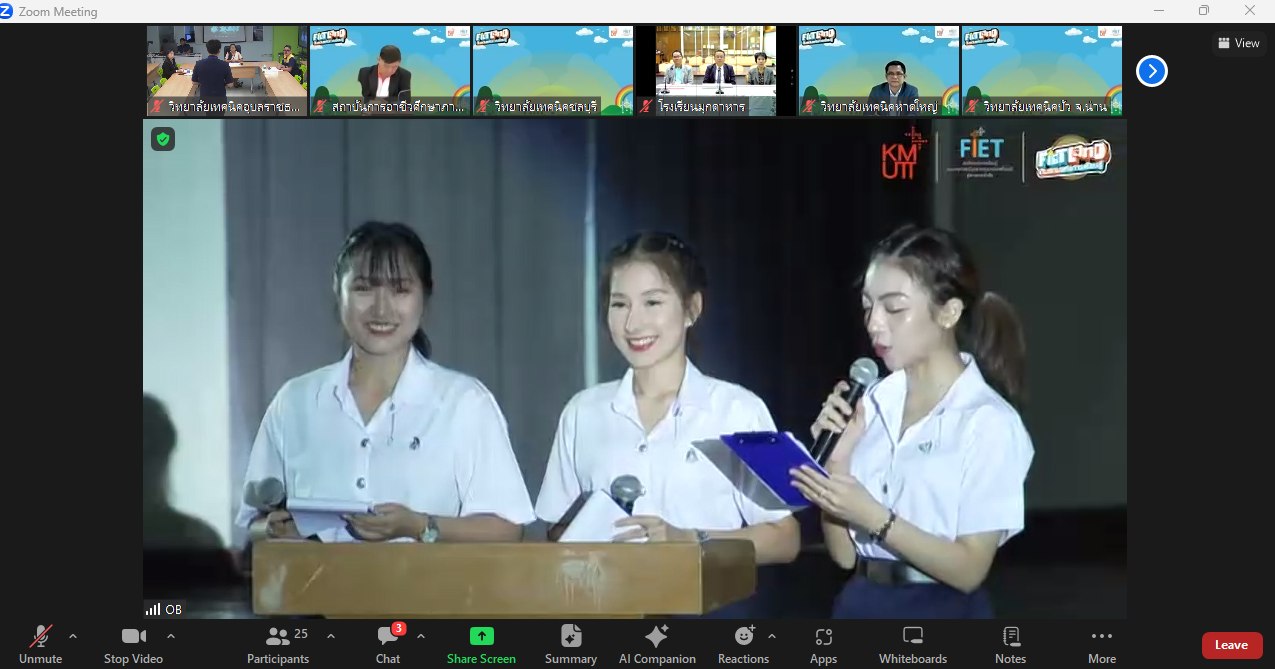Image resolution: width=1275 pixels, height=669 pixels.
Task: Open Whiteboards
Action: (x=912, y=644)
